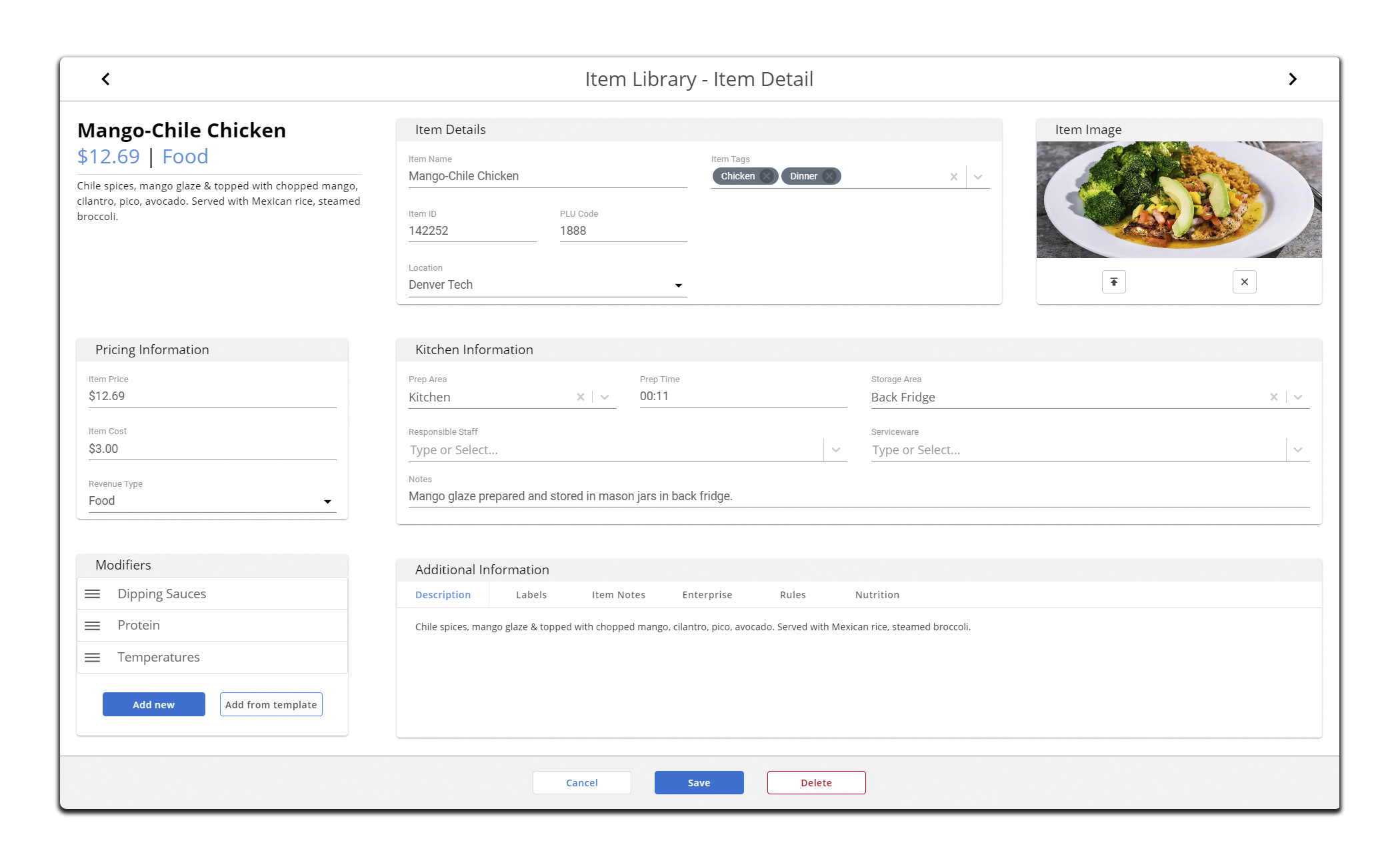Click the Mango-Chile Chicken dish image
1400x867 pixels.
click(1179, 199)
